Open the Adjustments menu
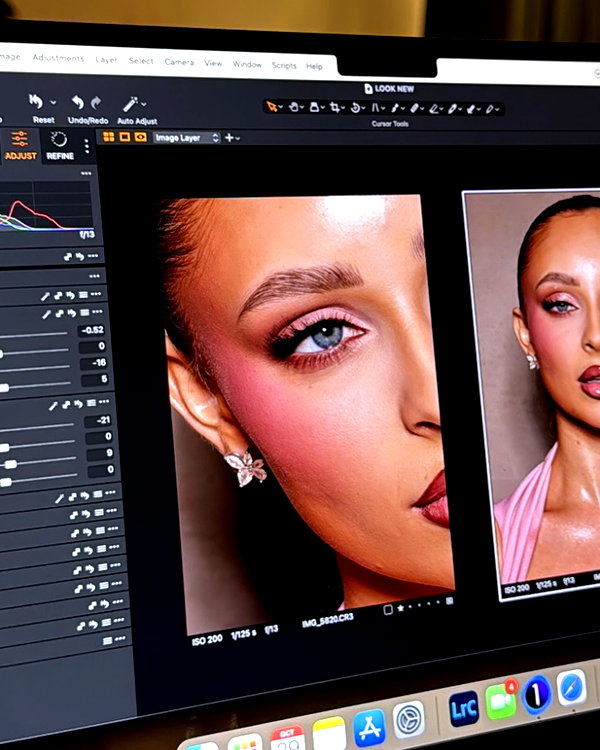The height and width of the screenshot is (750, 600). pyautogui.click(x=58, y=58)
